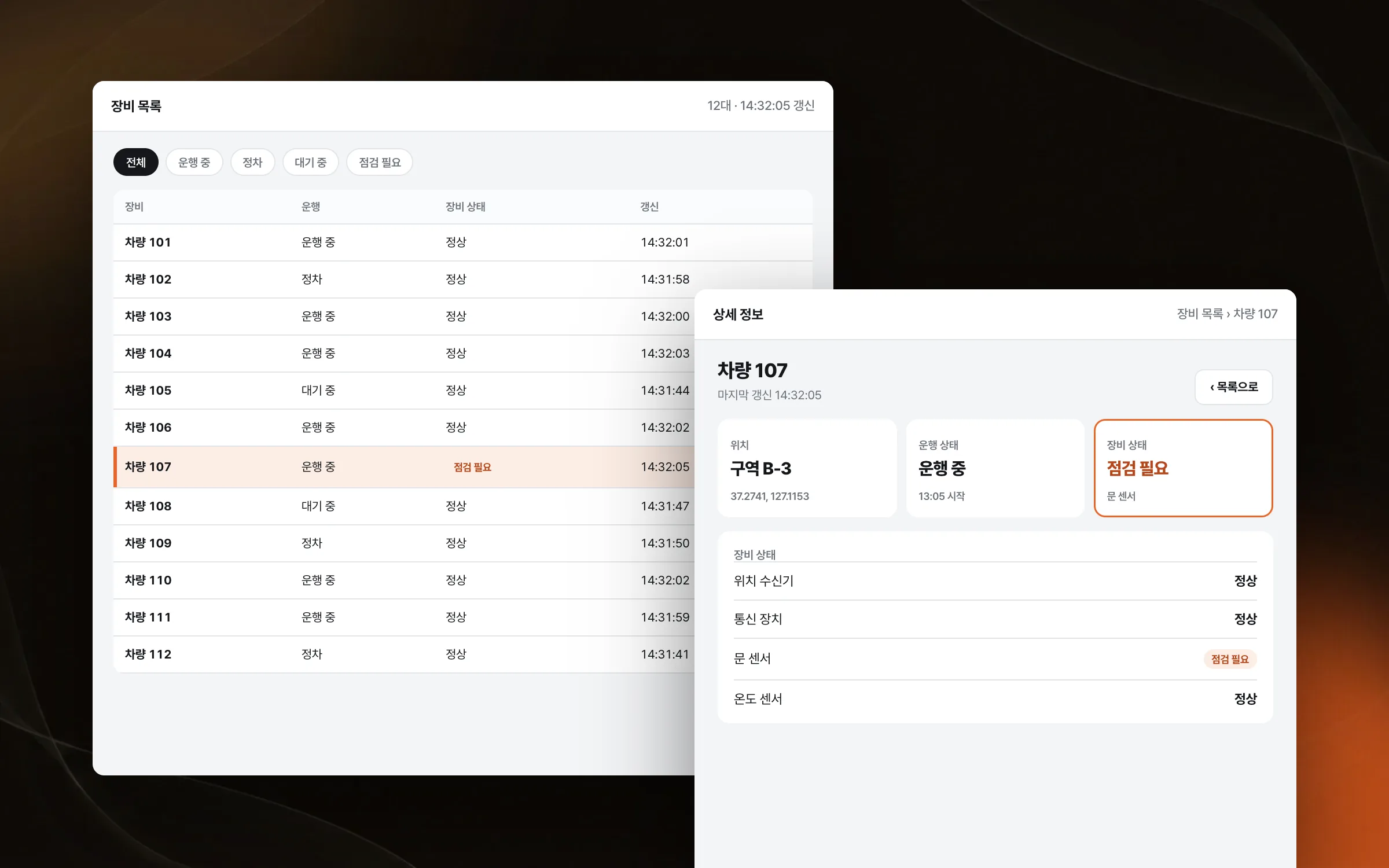Click 14:32:01 timestamp for 차량 101

tap(665, 242)
